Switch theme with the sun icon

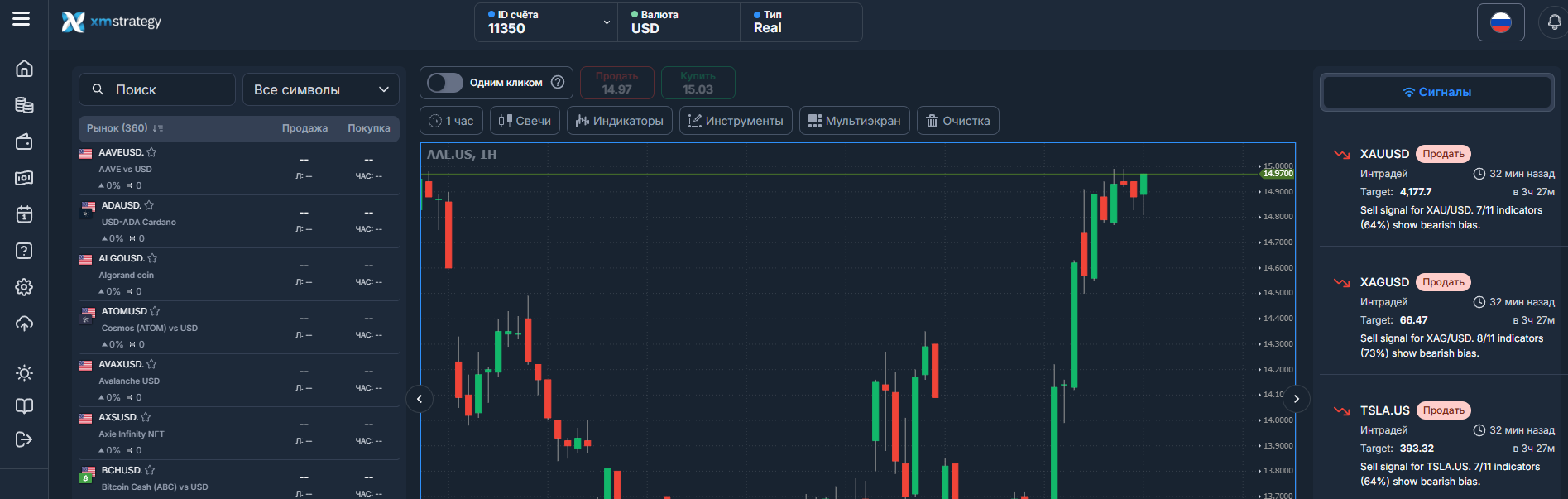click(24, 373)
